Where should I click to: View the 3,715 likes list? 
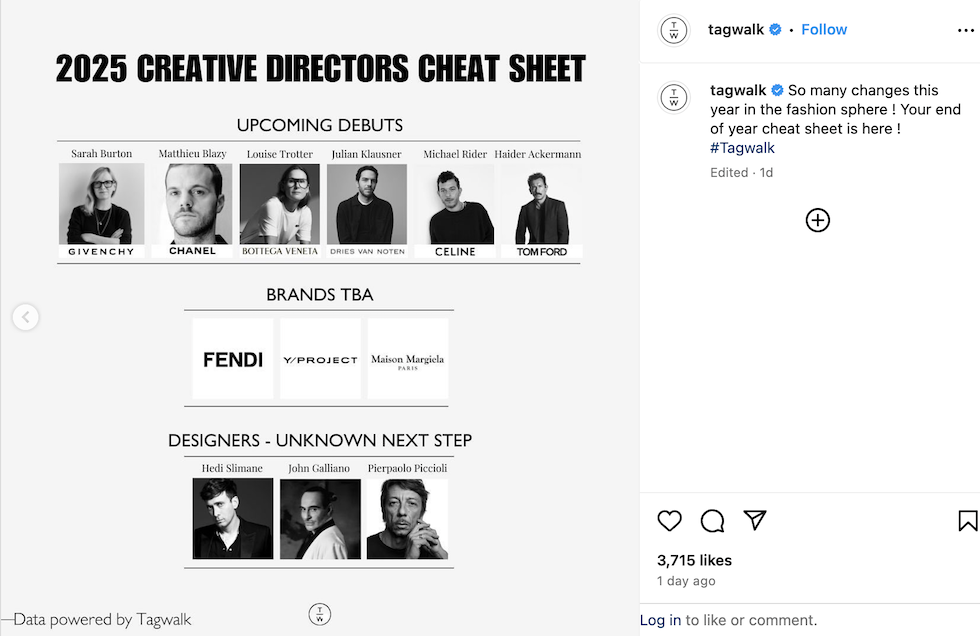coord(694,560)
